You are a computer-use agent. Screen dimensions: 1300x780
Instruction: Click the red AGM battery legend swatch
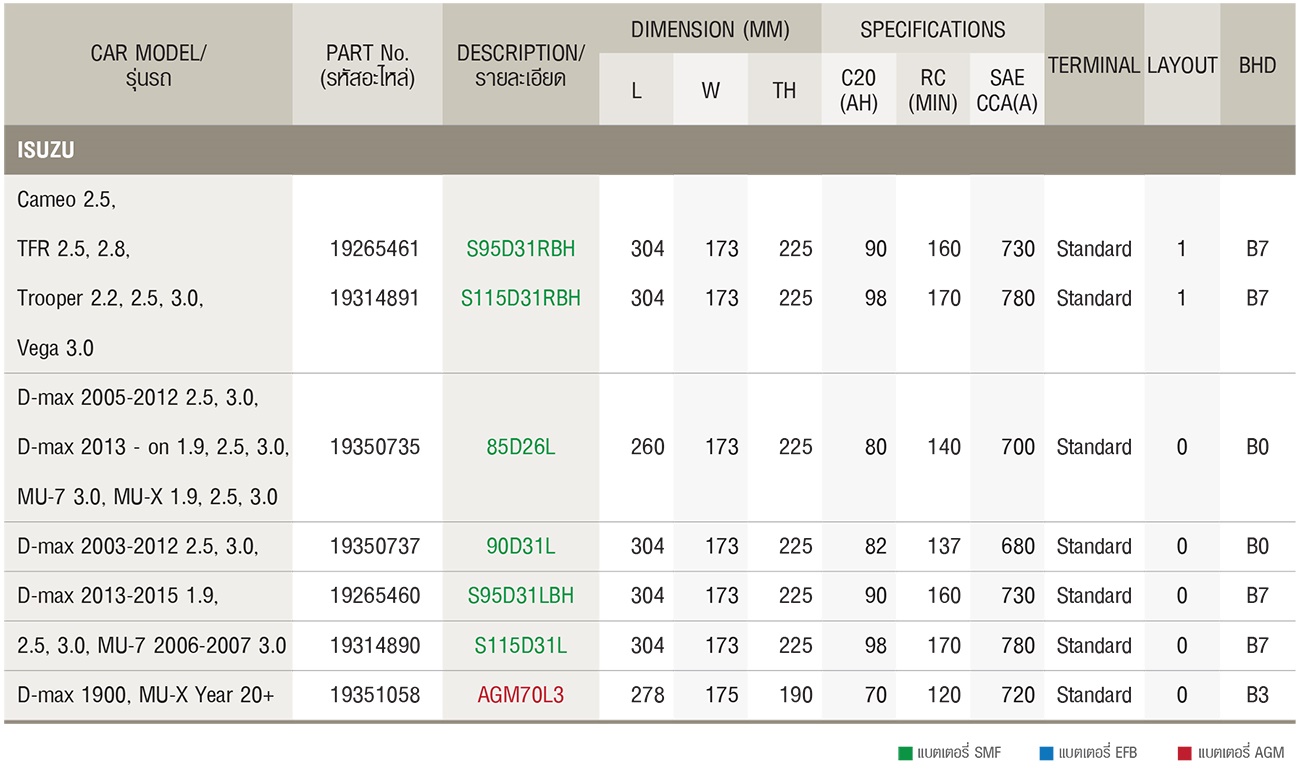pos(1185,753)
